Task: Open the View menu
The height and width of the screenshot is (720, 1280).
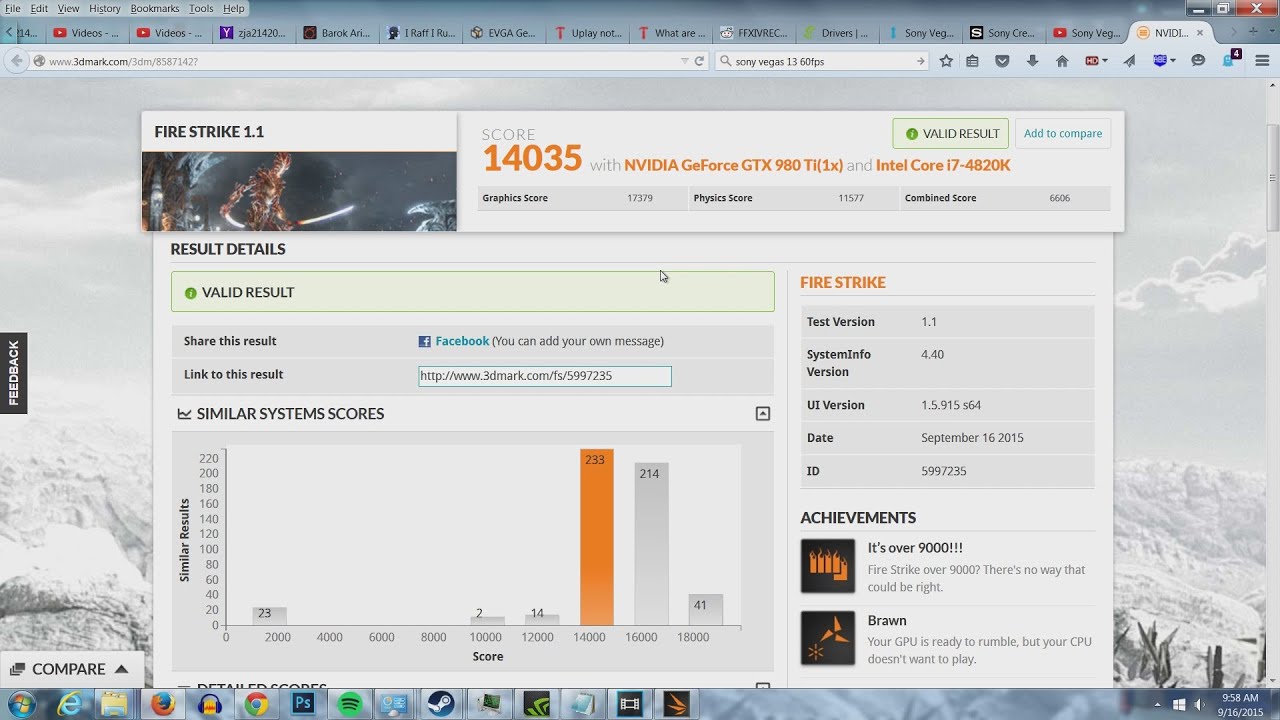Action: (x=68, y=8)
